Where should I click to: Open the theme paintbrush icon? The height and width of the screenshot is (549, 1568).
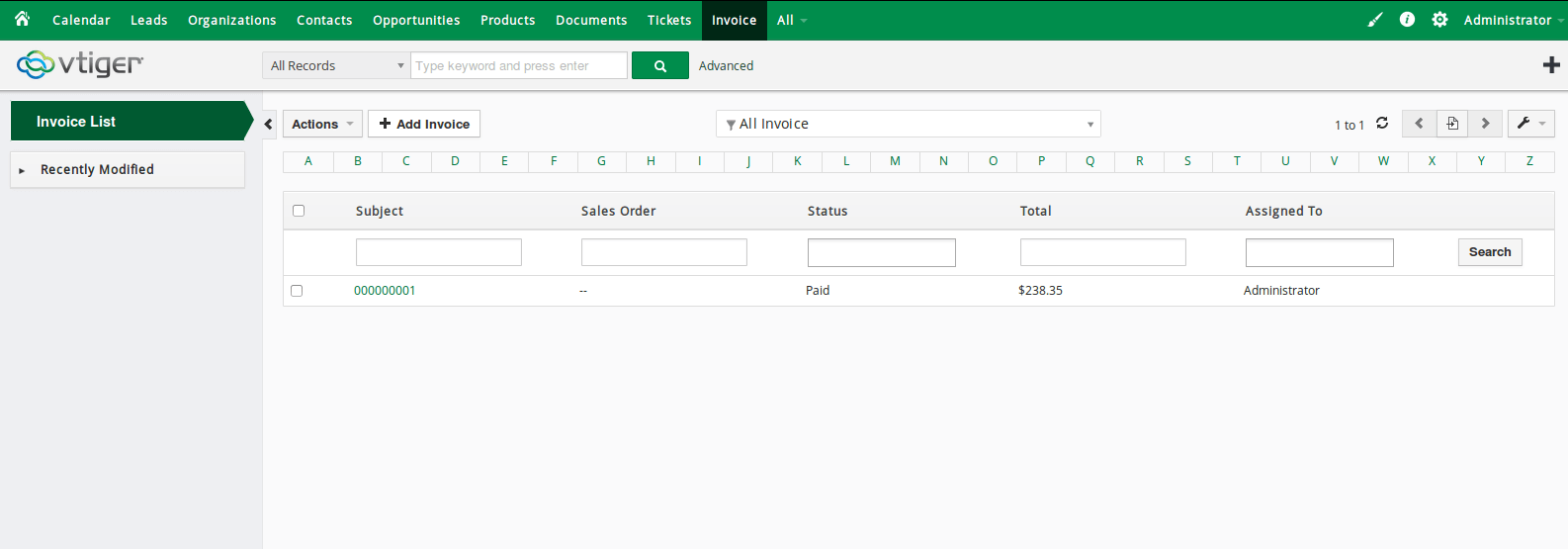coord(1374,20)
